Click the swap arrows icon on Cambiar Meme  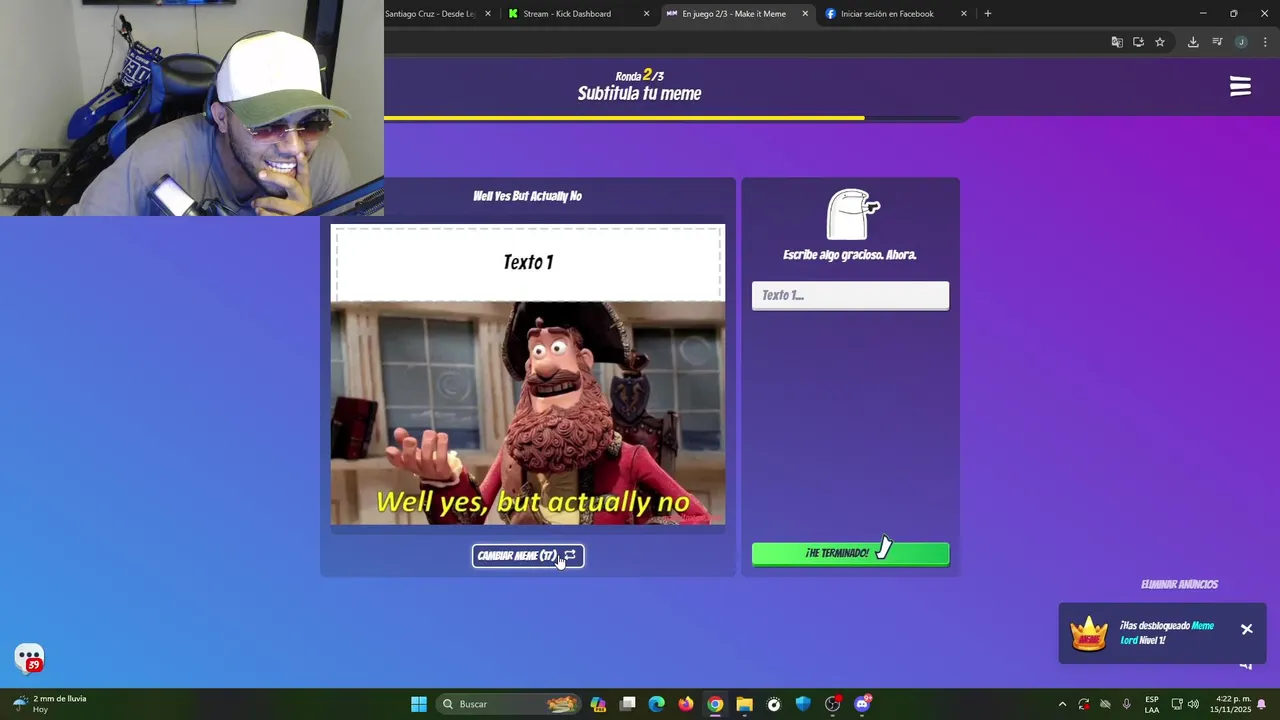pos(570,555)
